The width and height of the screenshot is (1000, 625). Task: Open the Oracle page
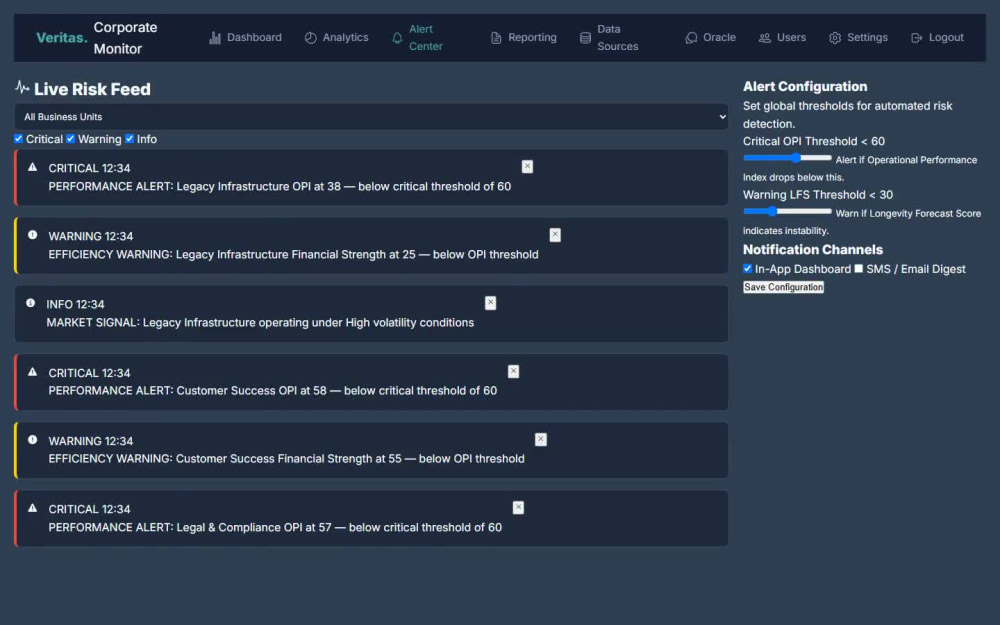pyautogui.click(x=710, y=38)
